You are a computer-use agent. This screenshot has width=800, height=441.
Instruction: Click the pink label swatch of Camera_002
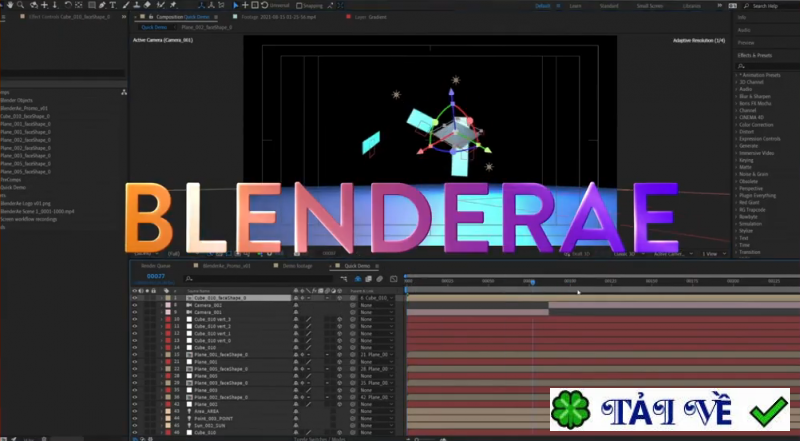(168, 305)
